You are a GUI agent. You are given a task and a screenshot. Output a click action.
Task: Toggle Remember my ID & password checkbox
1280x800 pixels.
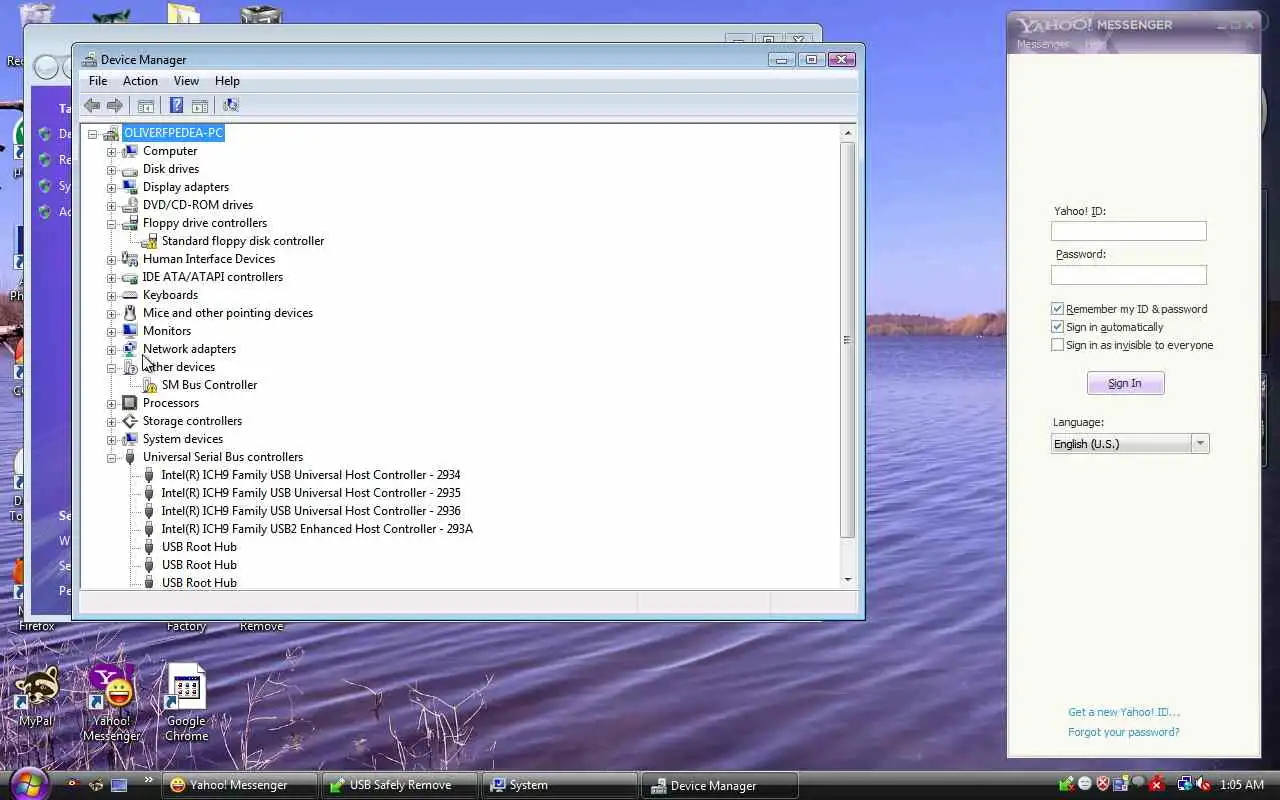point(1057,309)
